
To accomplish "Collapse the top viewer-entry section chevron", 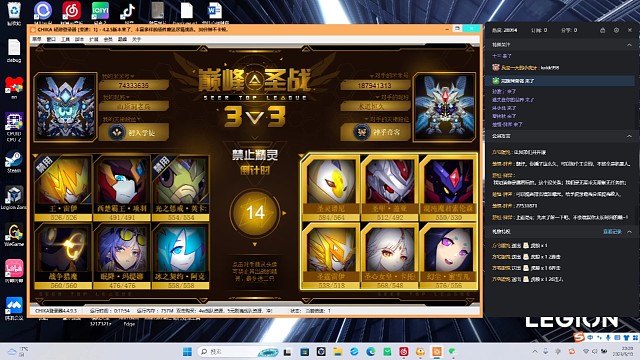I will [629, 44].
